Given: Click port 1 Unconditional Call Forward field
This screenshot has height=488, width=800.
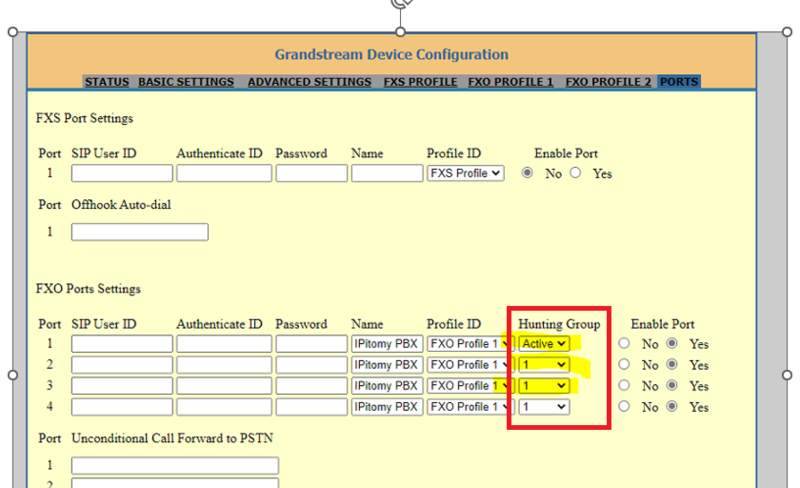Looking at the screenshot, I should (174, 466).
